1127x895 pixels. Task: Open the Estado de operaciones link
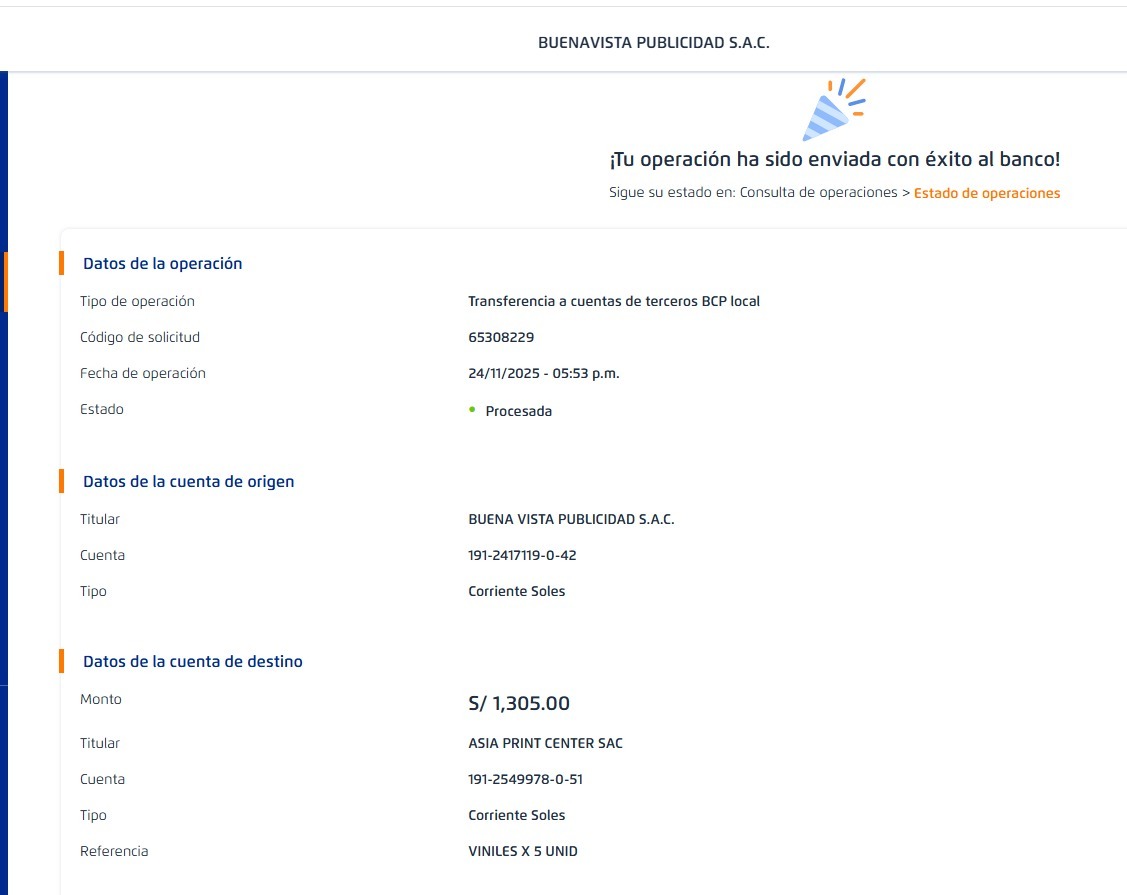[986, 193]
